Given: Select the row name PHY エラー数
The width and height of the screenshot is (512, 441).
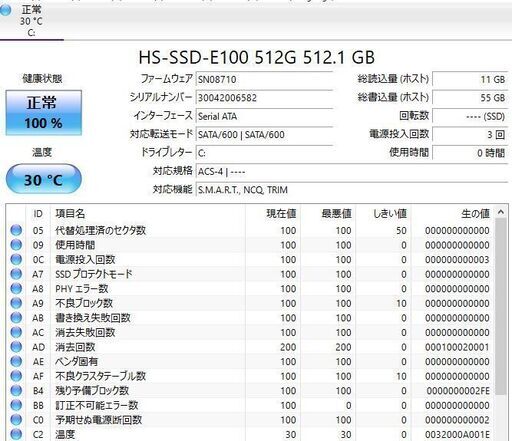Looking at the screenshot, I should click(82, 289).
